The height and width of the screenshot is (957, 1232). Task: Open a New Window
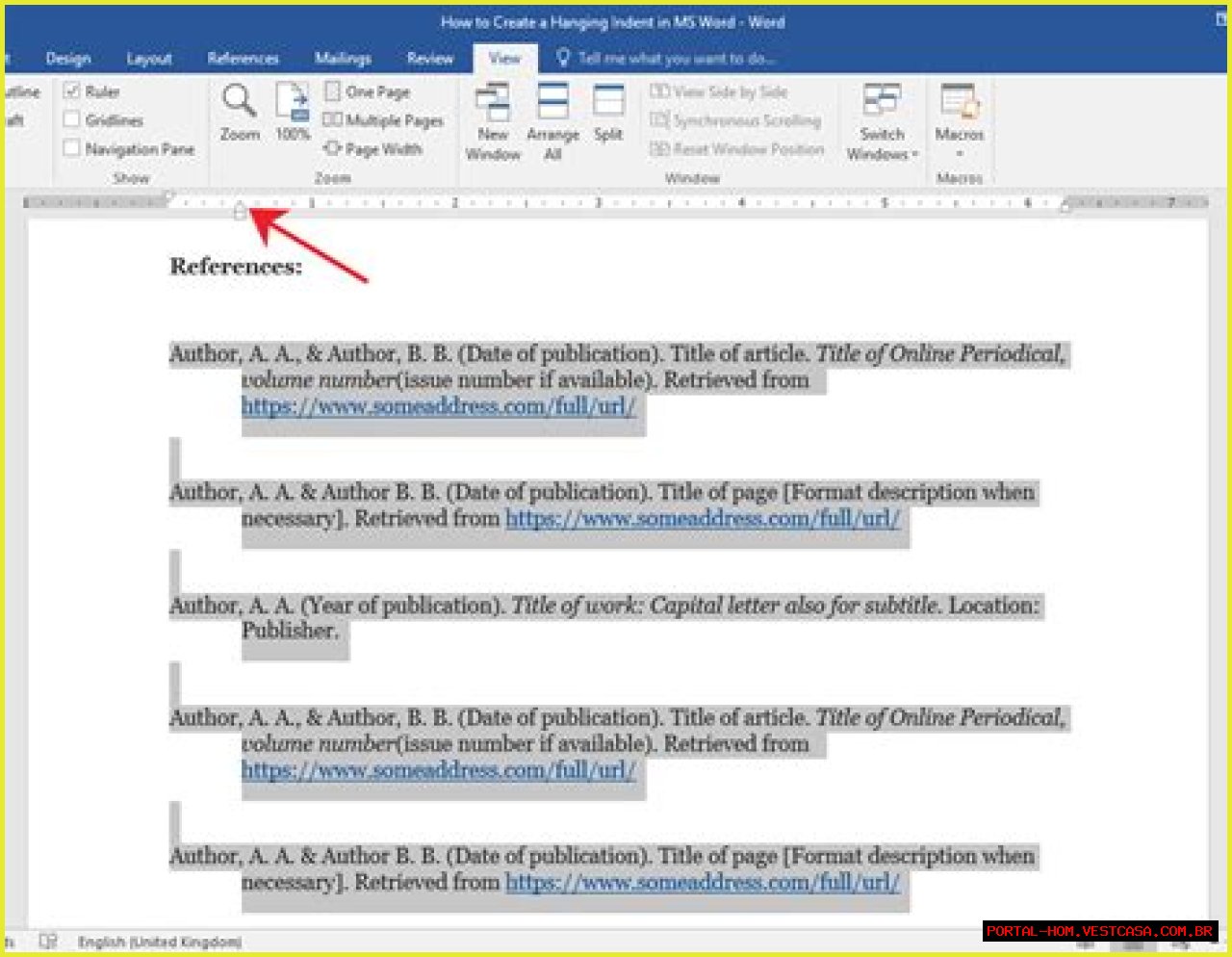tap(493, 104)
